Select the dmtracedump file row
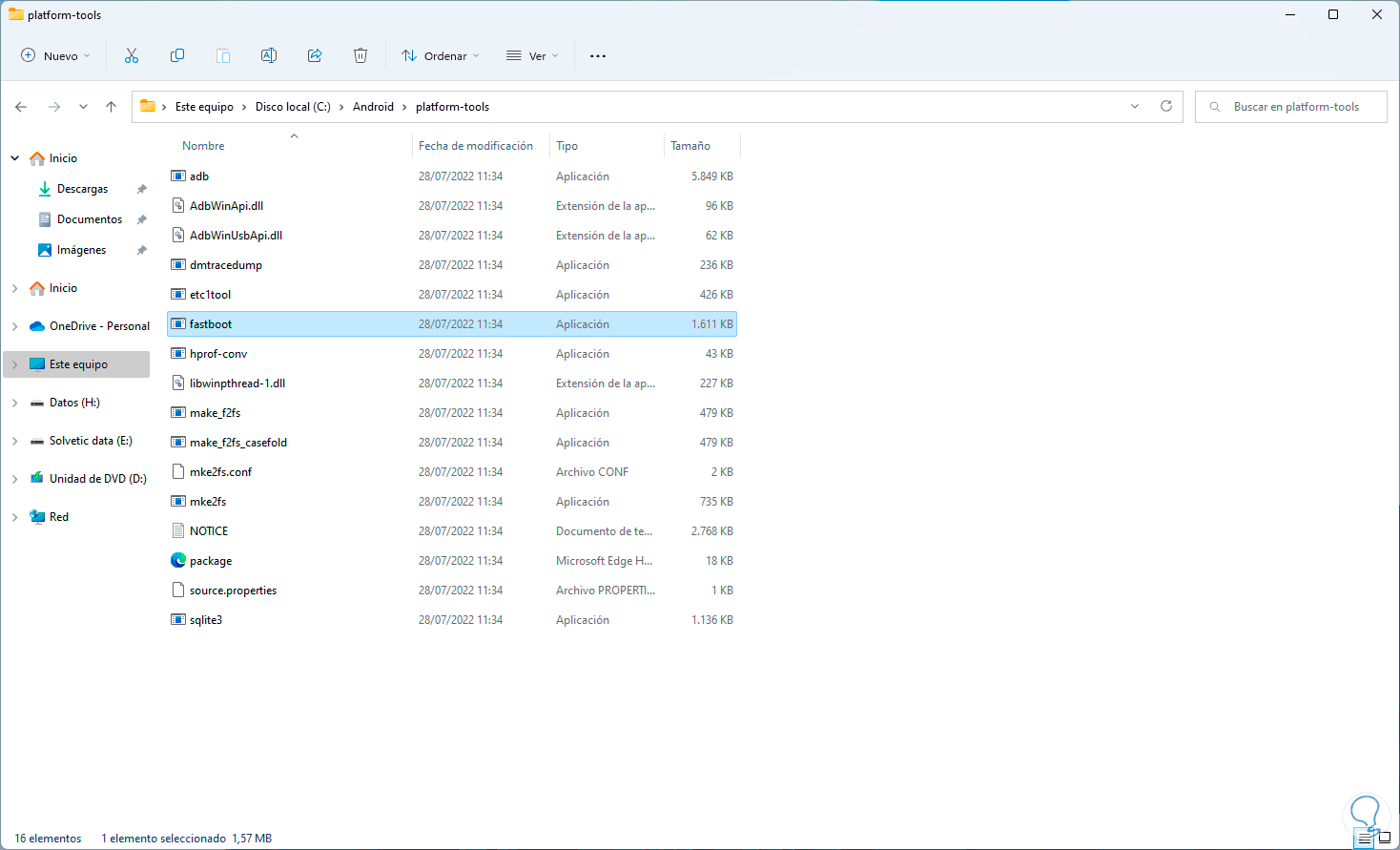1400x850 pixels. tap(452, 265)
